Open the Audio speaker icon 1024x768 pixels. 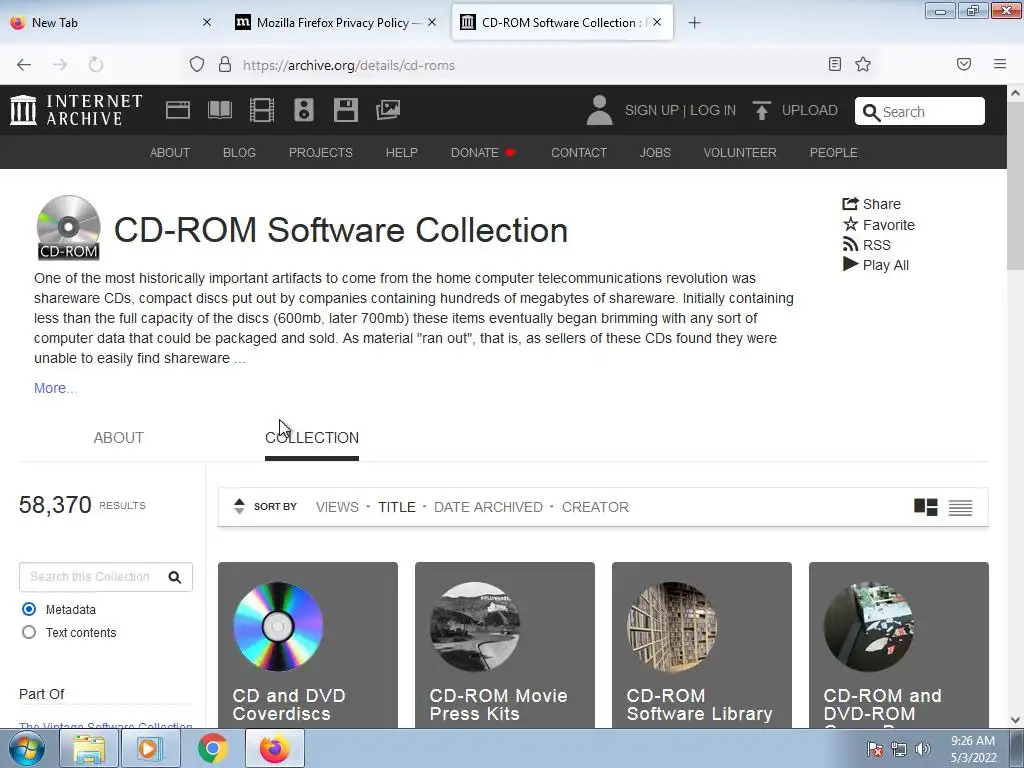(304, 110)
